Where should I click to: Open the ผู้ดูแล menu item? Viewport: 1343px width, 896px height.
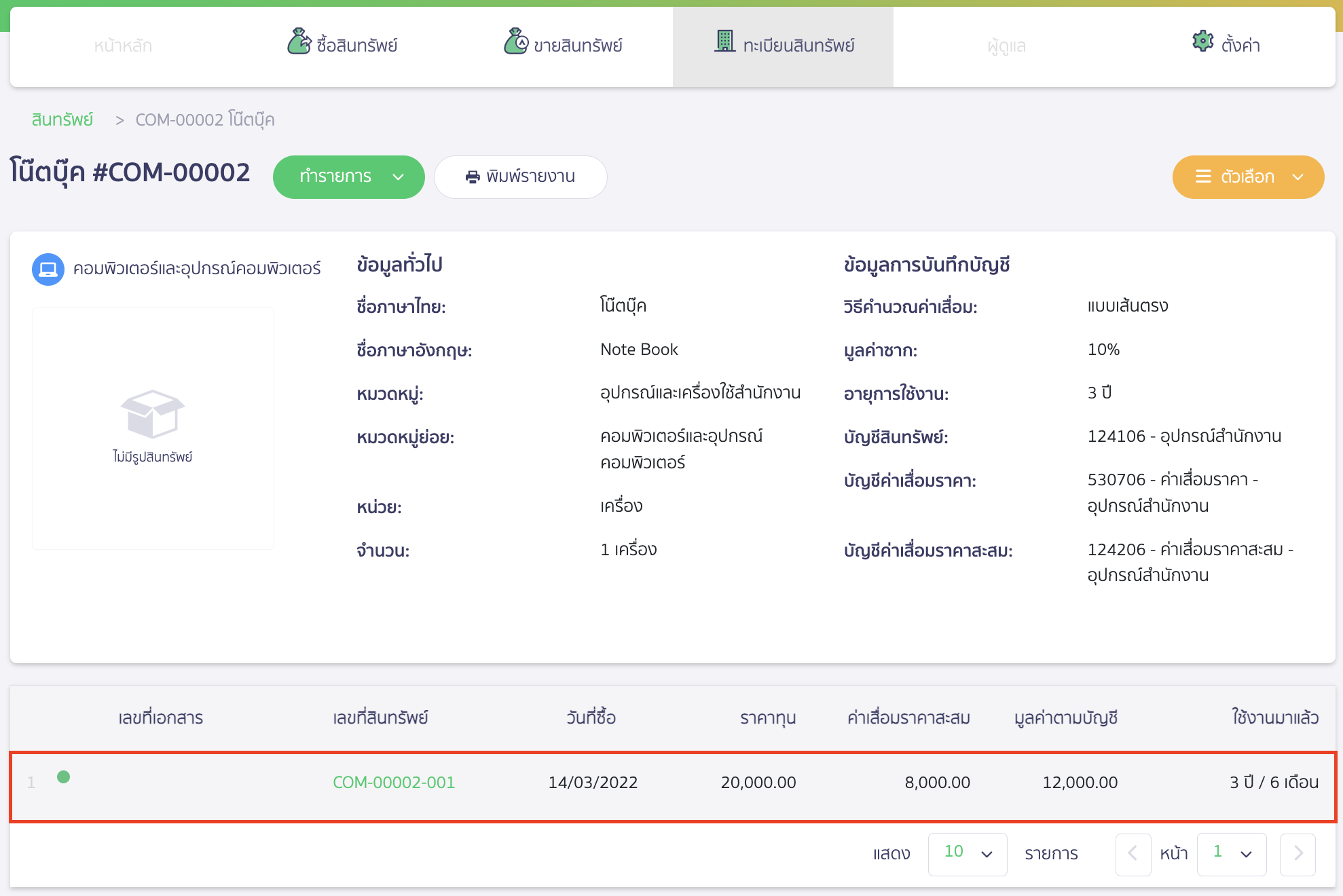point(1005,45)
